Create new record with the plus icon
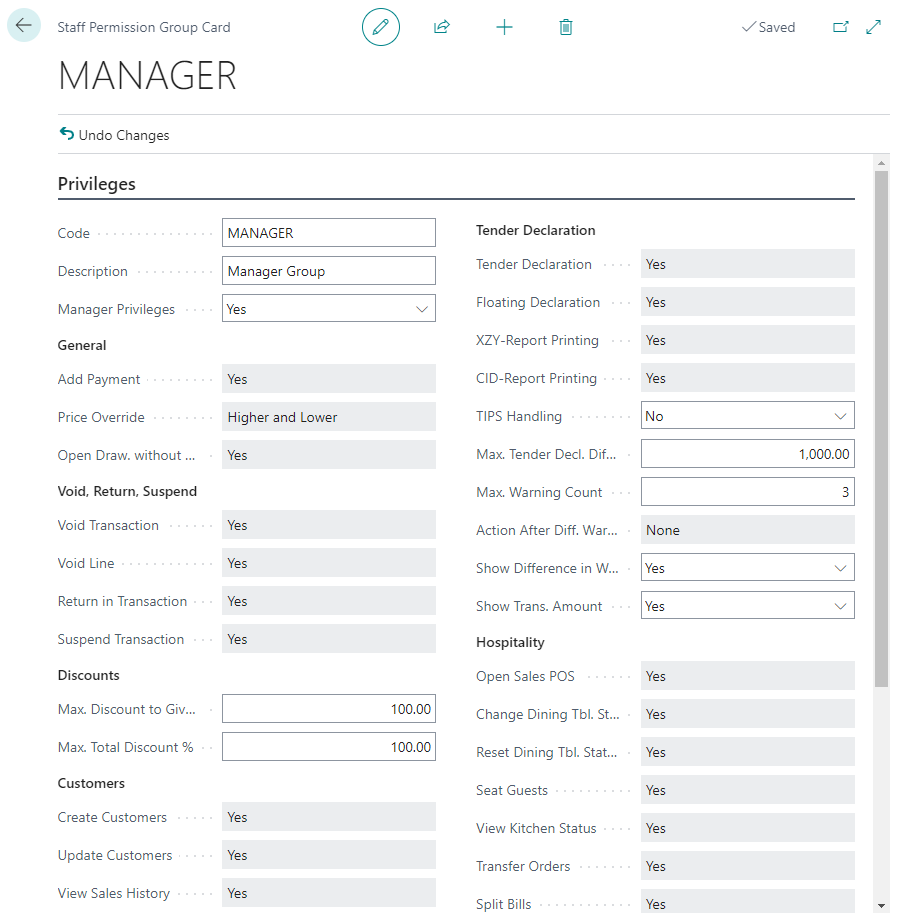The image size is (897, 913). click(x=504, y=27)
